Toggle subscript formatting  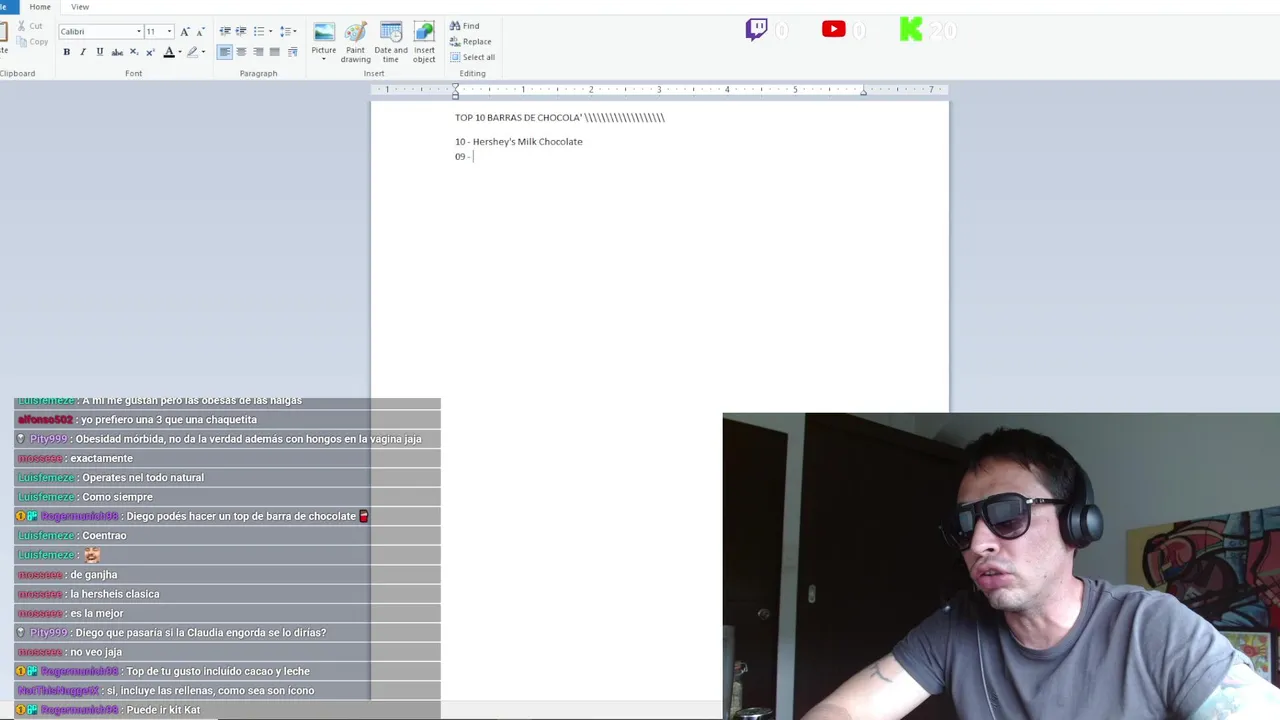click(x=134, y=52)
